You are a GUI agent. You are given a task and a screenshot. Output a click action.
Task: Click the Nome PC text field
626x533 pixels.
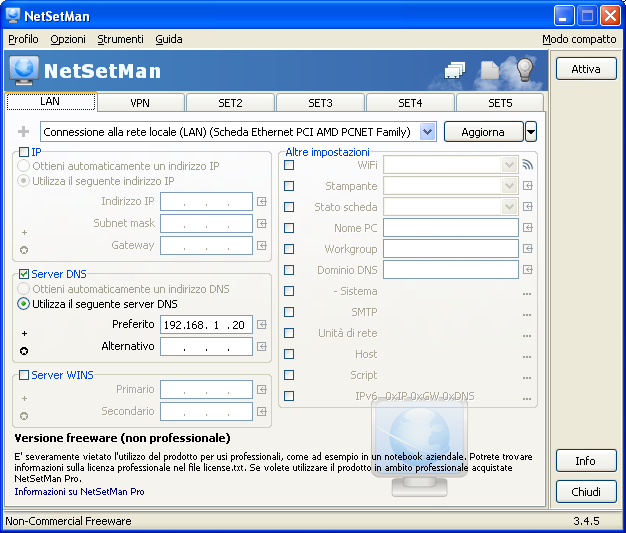click(x=451, y=228)
